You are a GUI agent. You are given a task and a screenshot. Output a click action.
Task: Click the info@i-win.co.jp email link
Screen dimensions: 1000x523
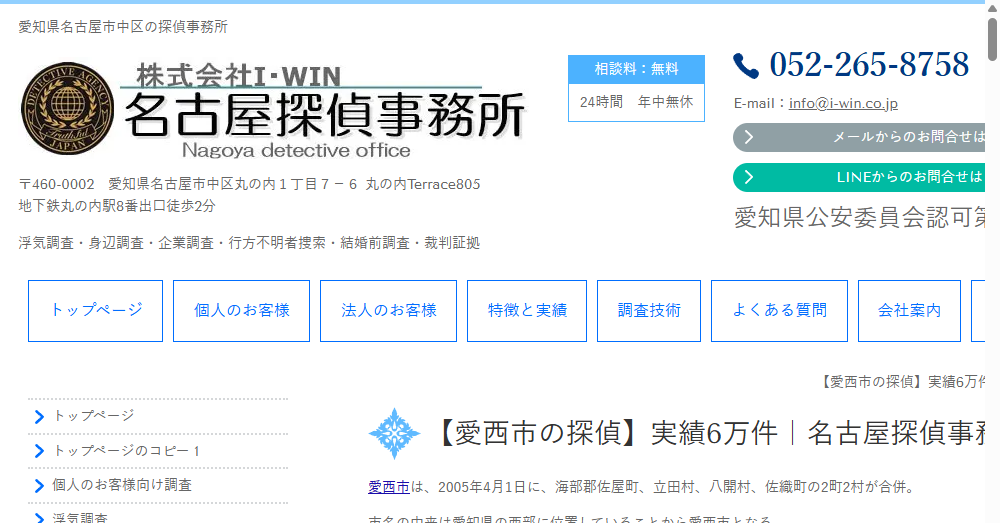click(x=843, y=103)
